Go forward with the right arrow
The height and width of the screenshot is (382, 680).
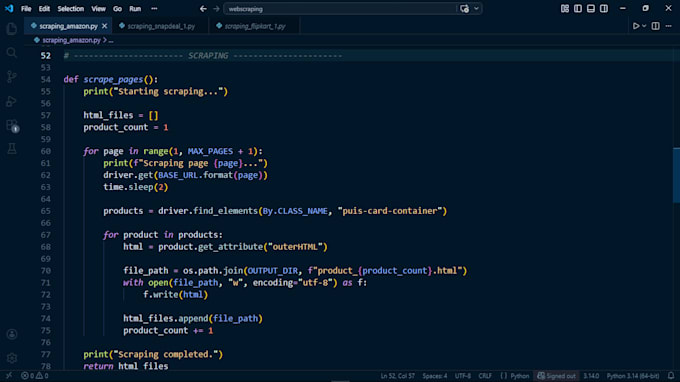click(x=216, y=9)
